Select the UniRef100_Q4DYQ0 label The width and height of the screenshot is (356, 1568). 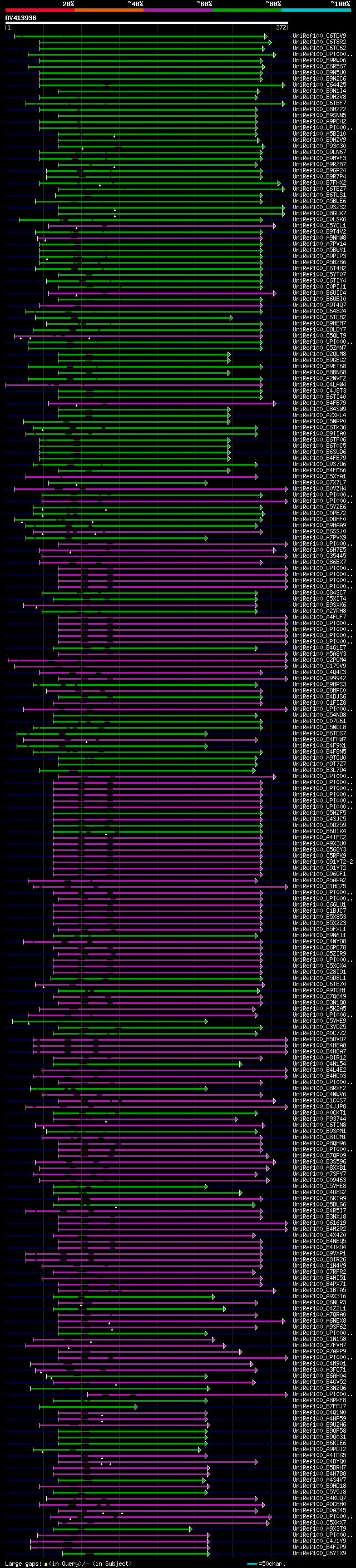tap(319, 1461)
